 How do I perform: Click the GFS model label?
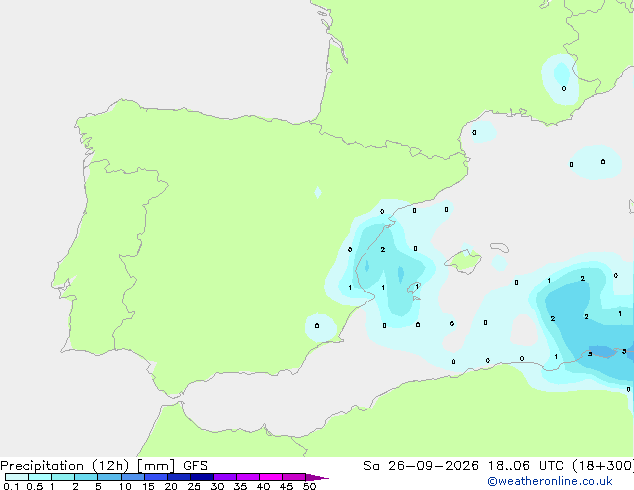click(195, 466)
